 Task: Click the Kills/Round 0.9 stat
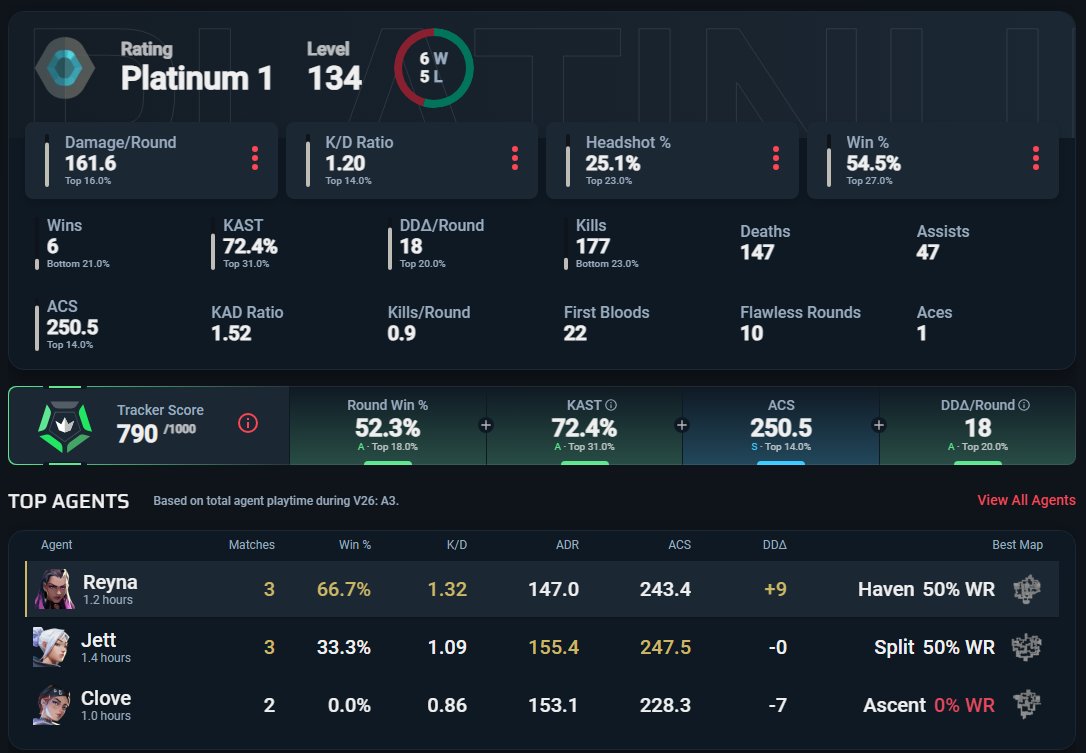coord(429,324)
